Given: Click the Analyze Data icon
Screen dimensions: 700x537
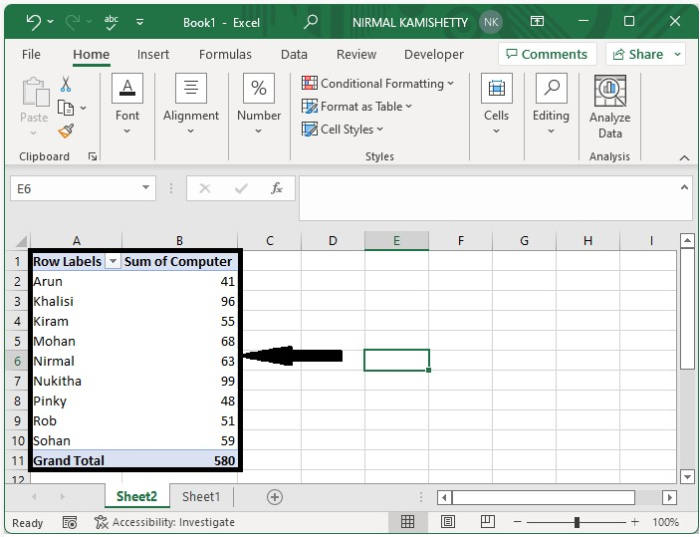Looking at the screenshot, I should [610, 91].
